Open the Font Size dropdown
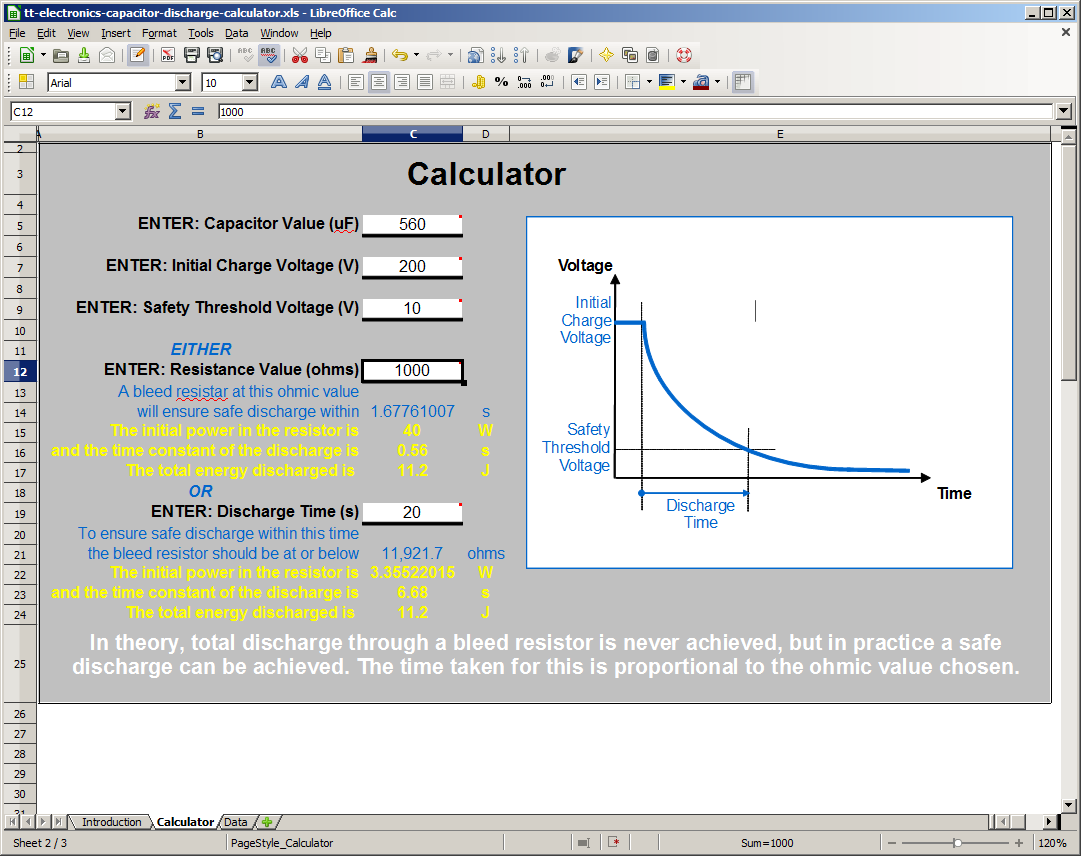Viewport: 1081px width, 856px height. pos(250,83)
